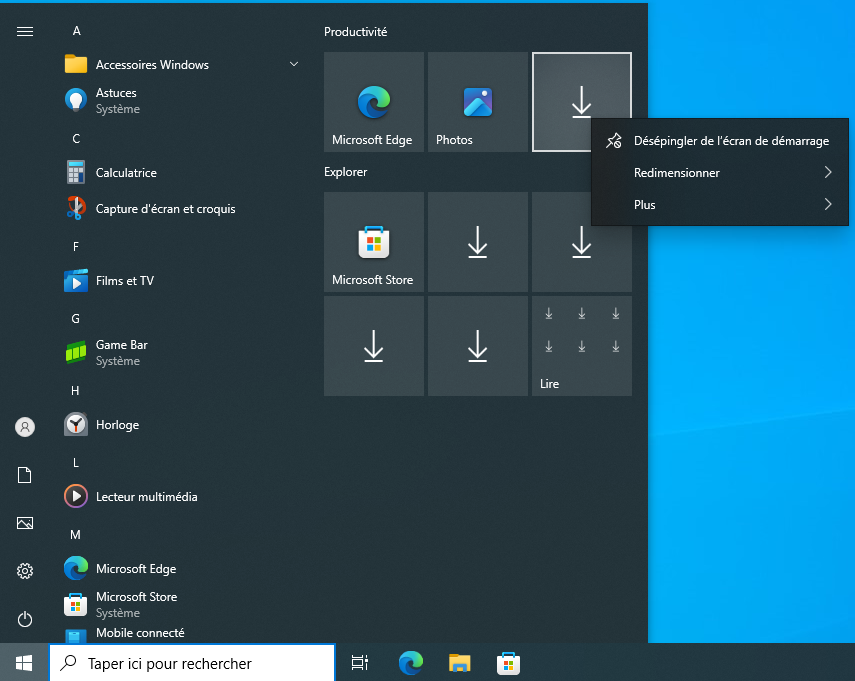Select the pending download tile in Productivité

pos(581,102)
